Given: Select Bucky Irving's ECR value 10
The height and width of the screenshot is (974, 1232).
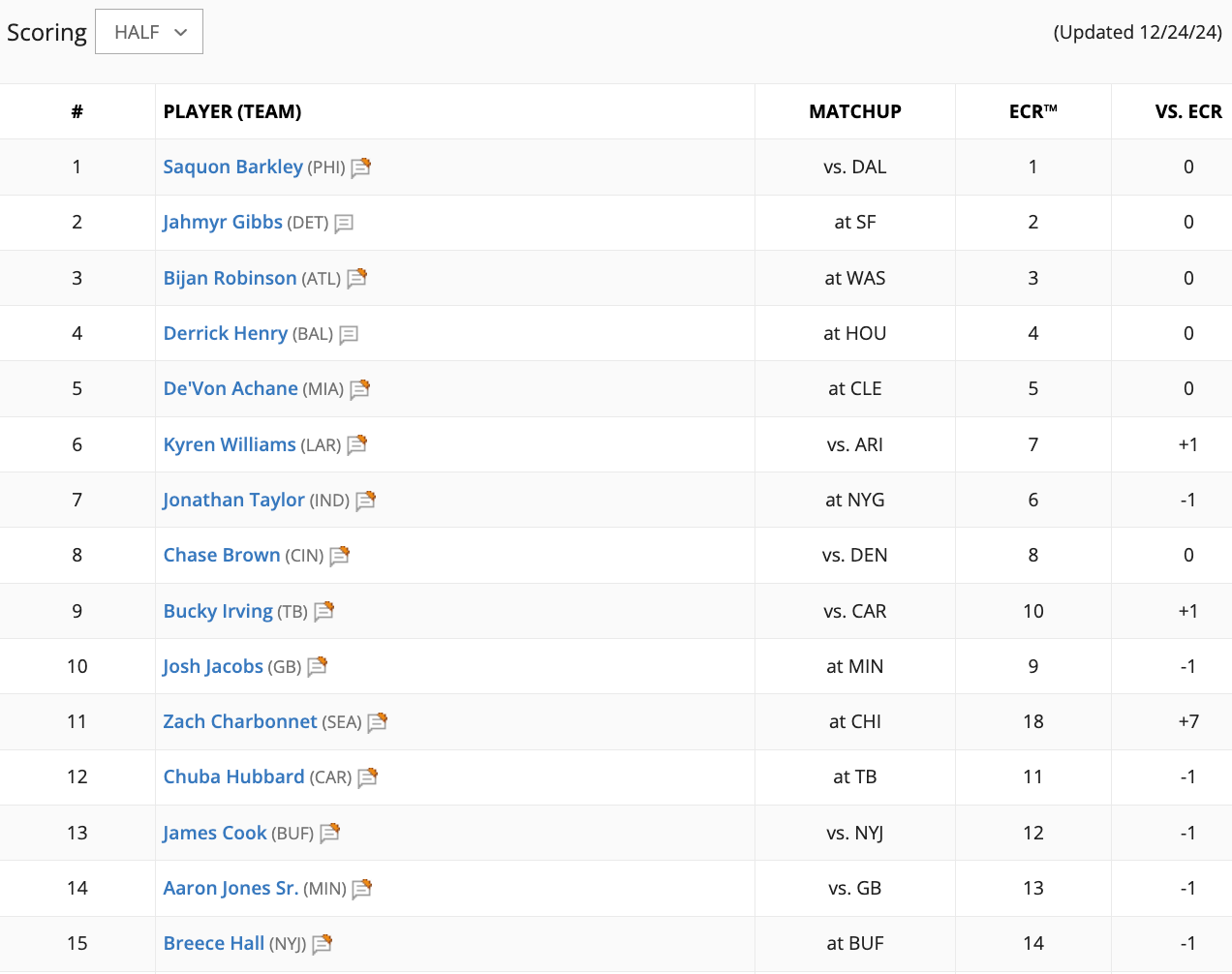Looking at the screenshot, I should [x=1033, y=611].
